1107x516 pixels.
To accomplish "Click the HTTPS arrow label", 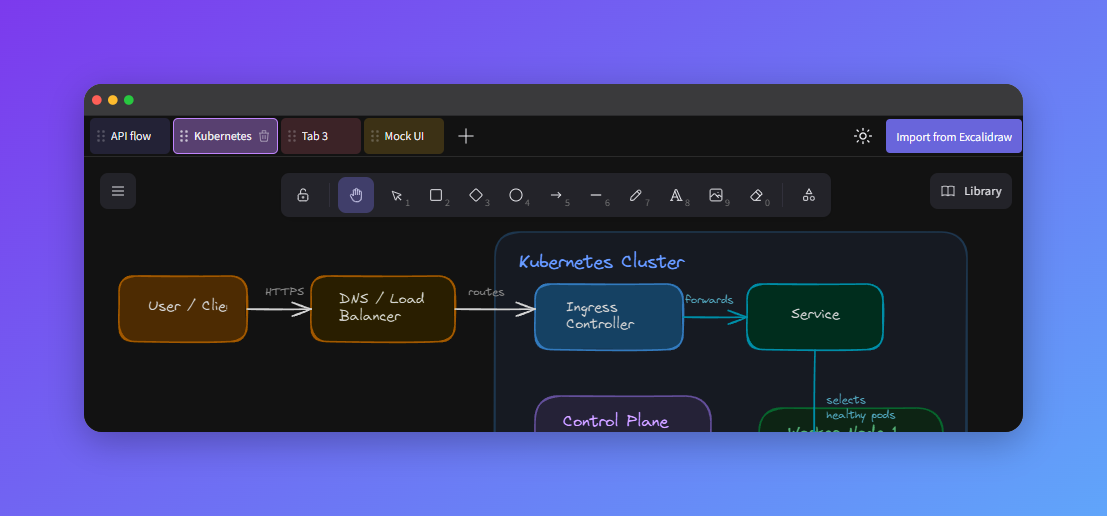I will point(285,292).
